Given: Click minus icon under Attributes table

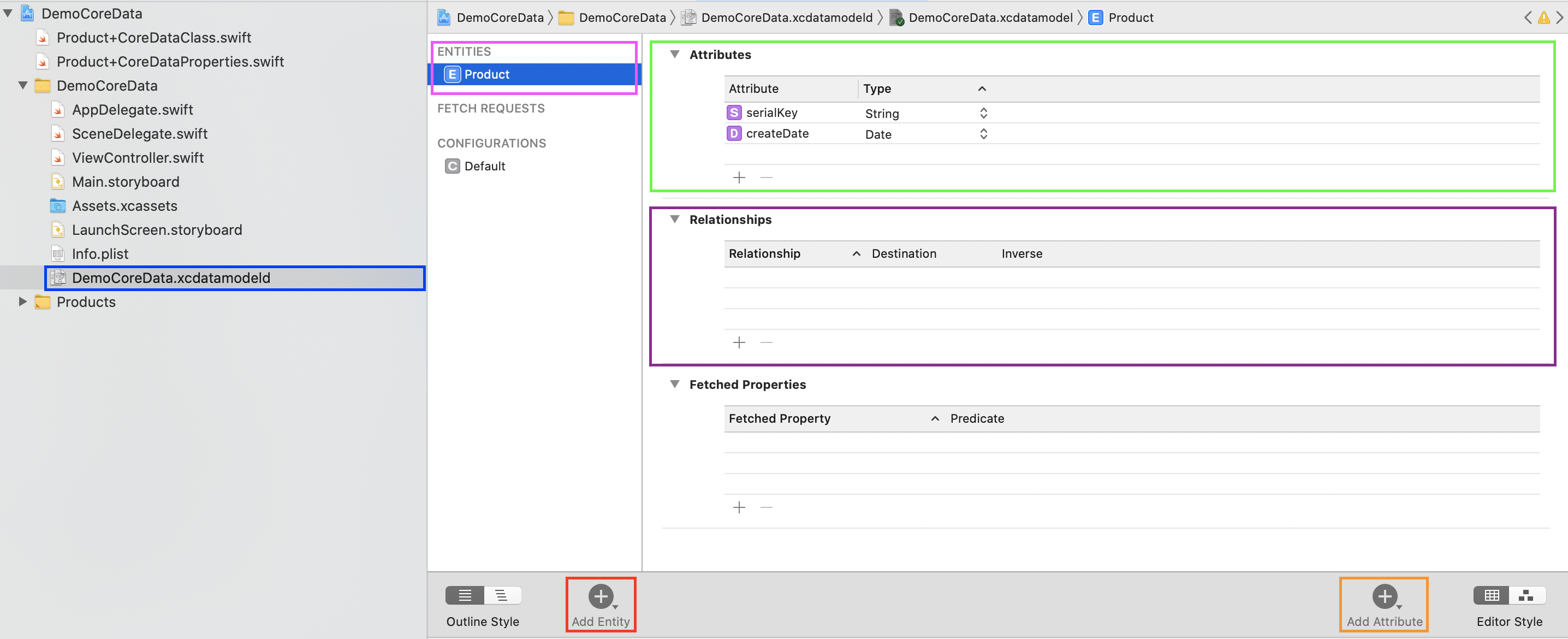Looking at the screenshot, I should click(x=767, y=178).
